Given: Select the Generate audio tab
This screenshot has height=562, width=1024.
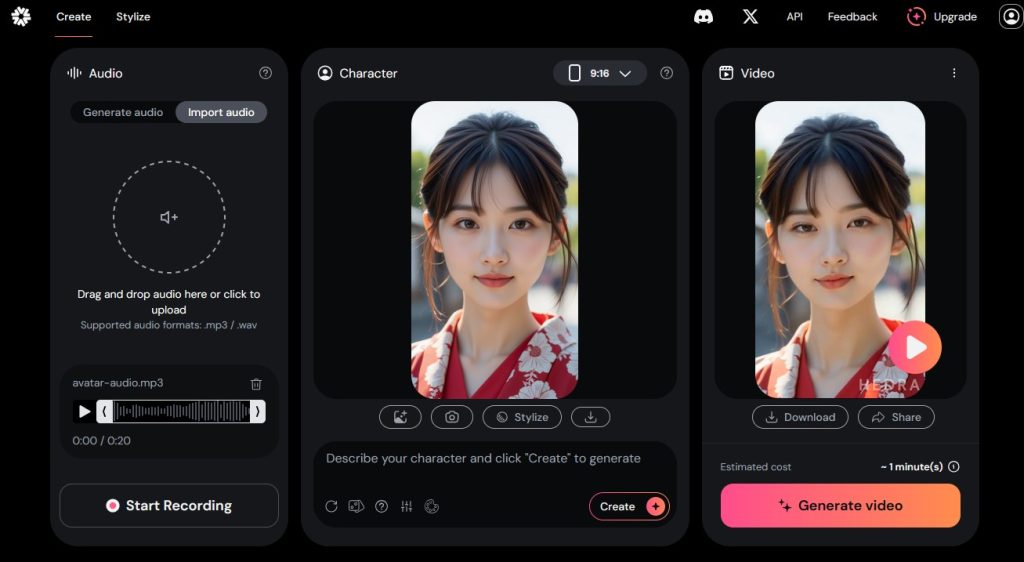Looking at the screenshot, I should (123, 112).
